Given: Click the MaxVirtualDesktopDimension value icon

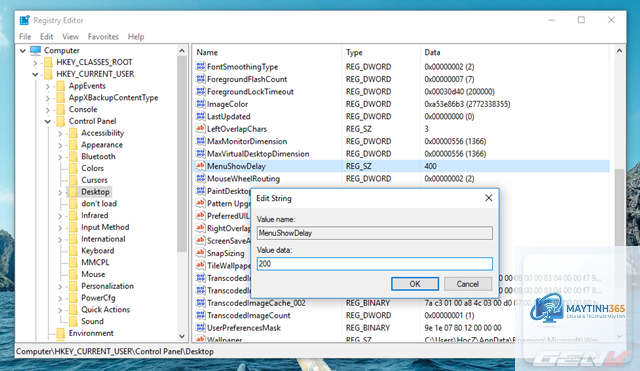Looking at the screenshot, I should click(x=200, y=153).
